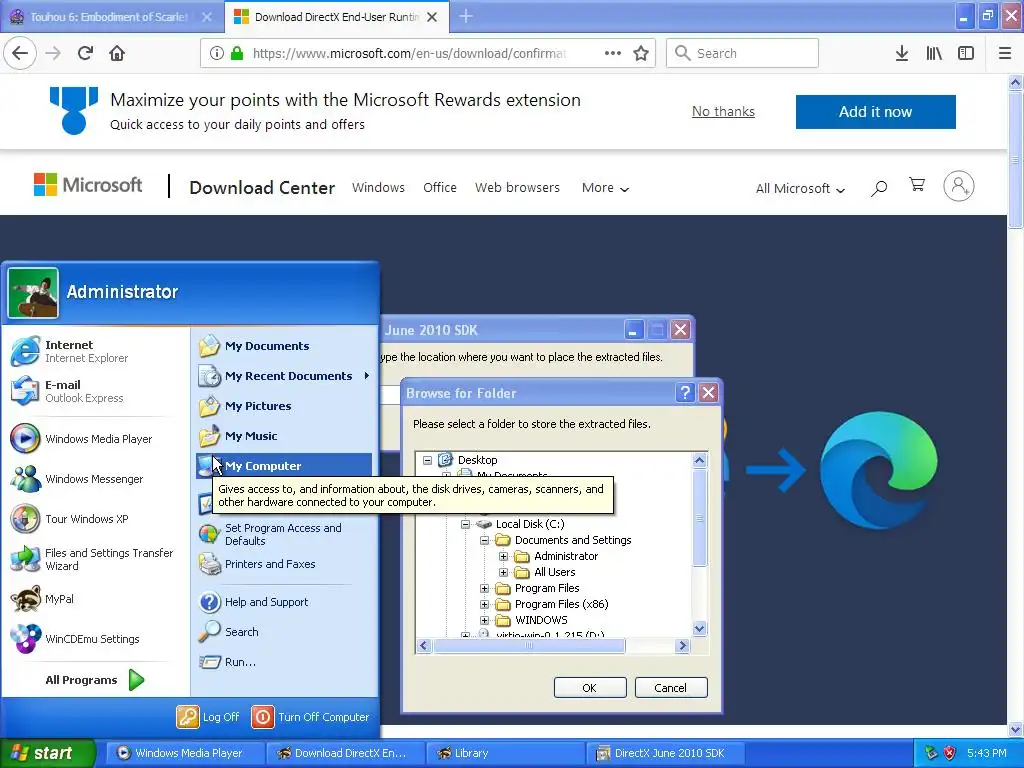Collapse Documents and Settings folder node
This screenshot has width=1024, height=768.
click(485, 540)
